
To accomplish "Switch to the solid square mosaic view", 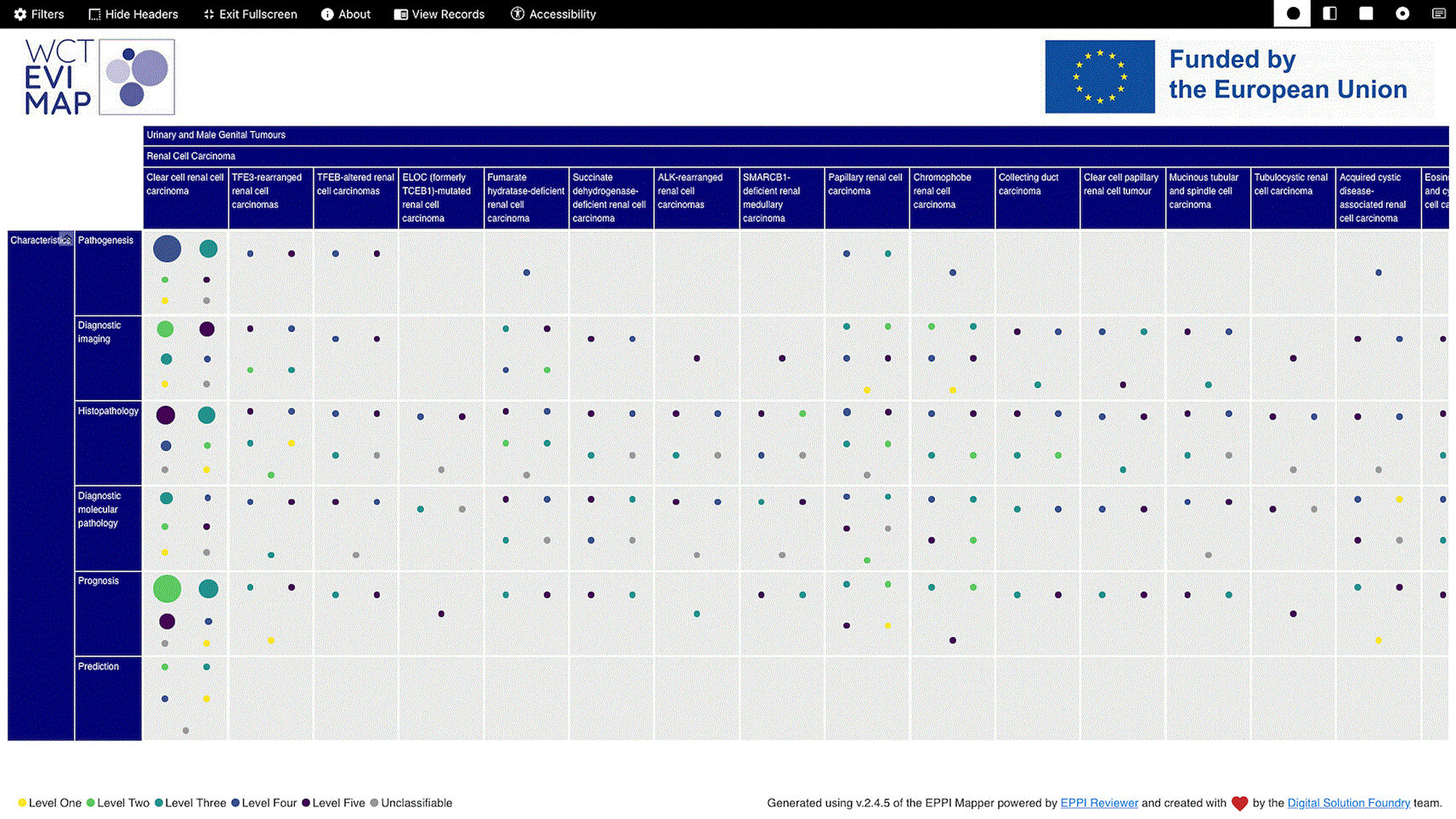I will coord(1366,14).
